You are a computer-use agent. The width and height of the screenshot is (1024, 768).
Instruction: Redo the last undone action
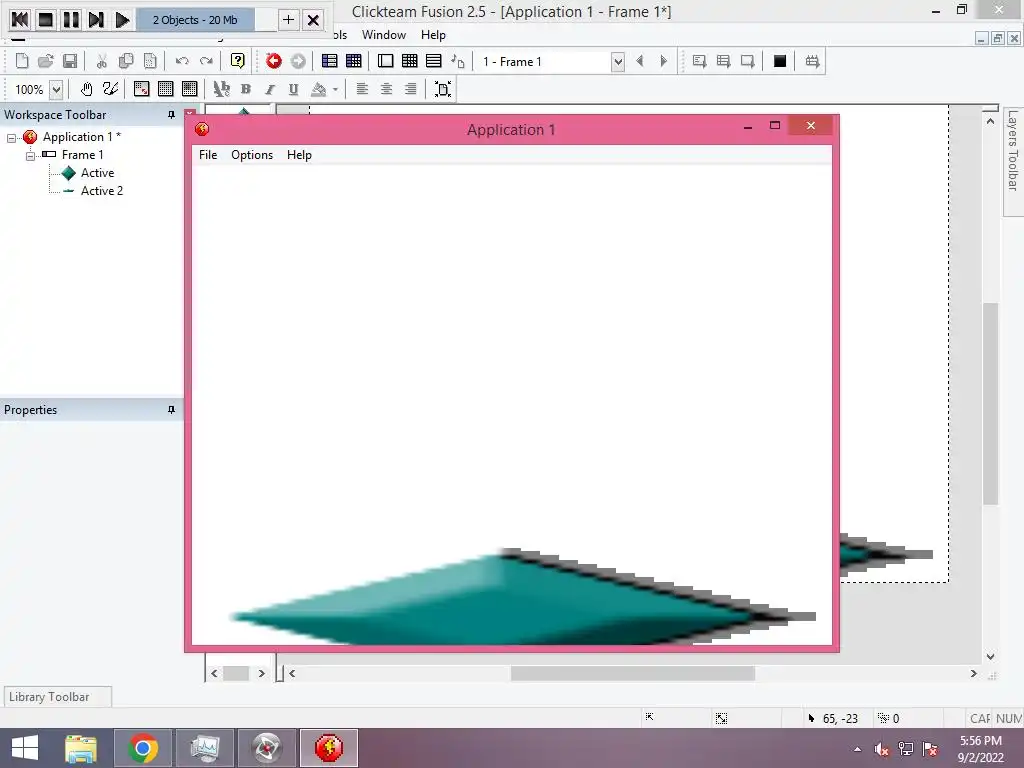point(206,61)
